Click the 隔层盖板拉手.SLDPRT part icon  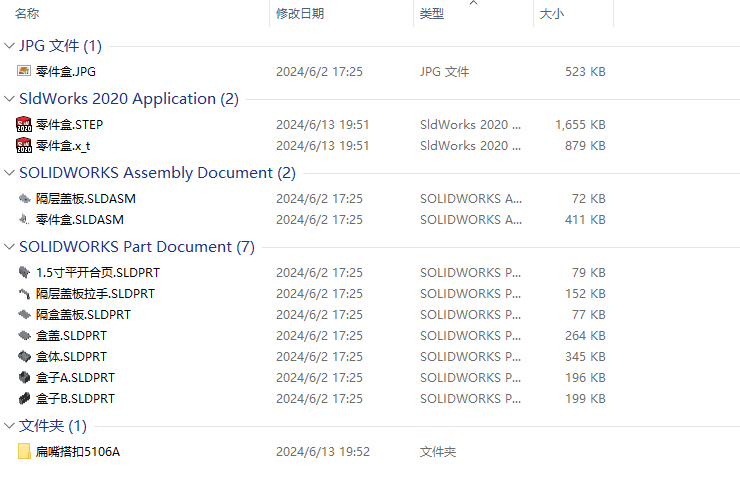24,294
